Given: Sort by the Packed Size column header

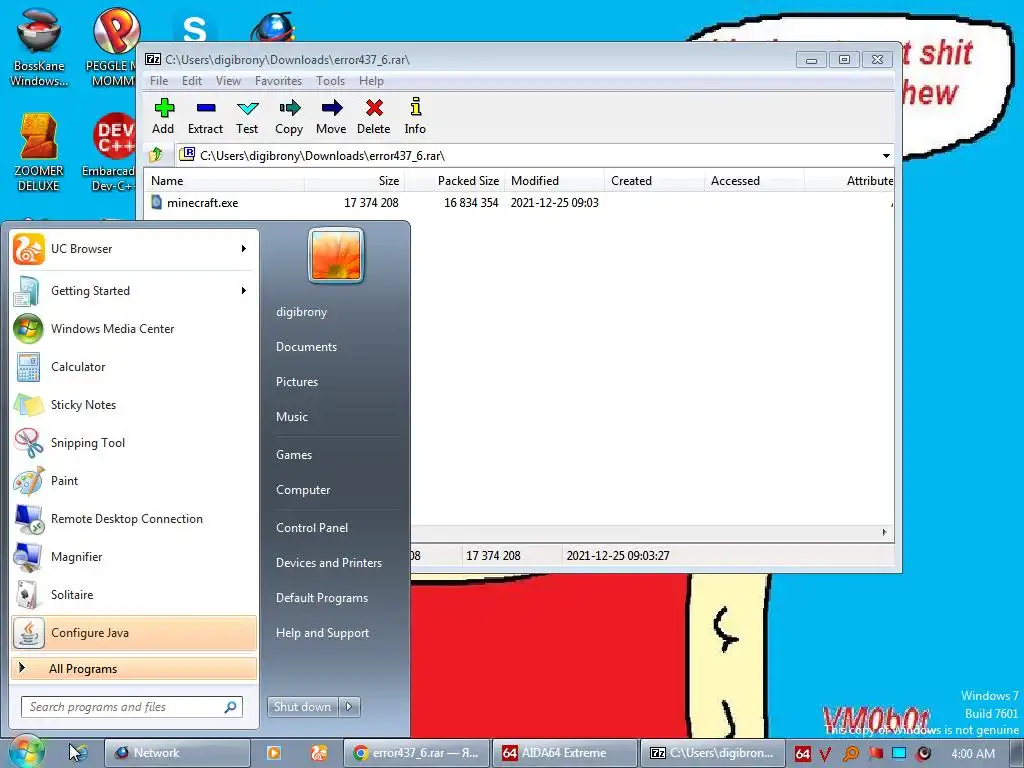Looking at the screenshot, I should tap(455, 181).
